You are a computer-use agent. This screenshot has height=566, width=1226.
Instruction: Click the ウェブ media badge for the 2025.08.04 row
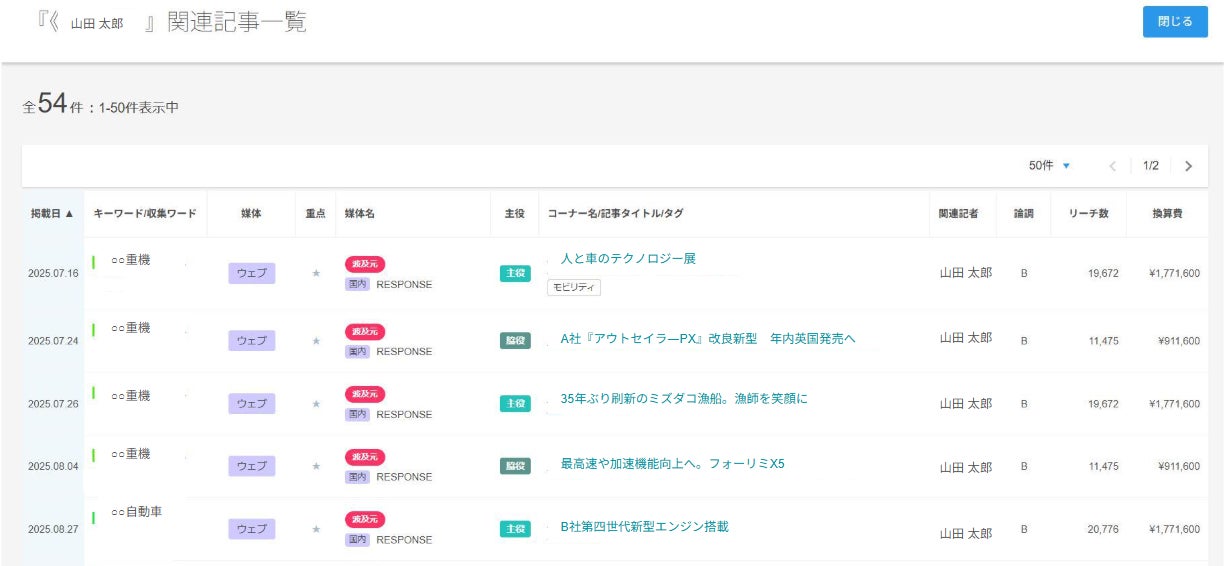pos(251,466)
